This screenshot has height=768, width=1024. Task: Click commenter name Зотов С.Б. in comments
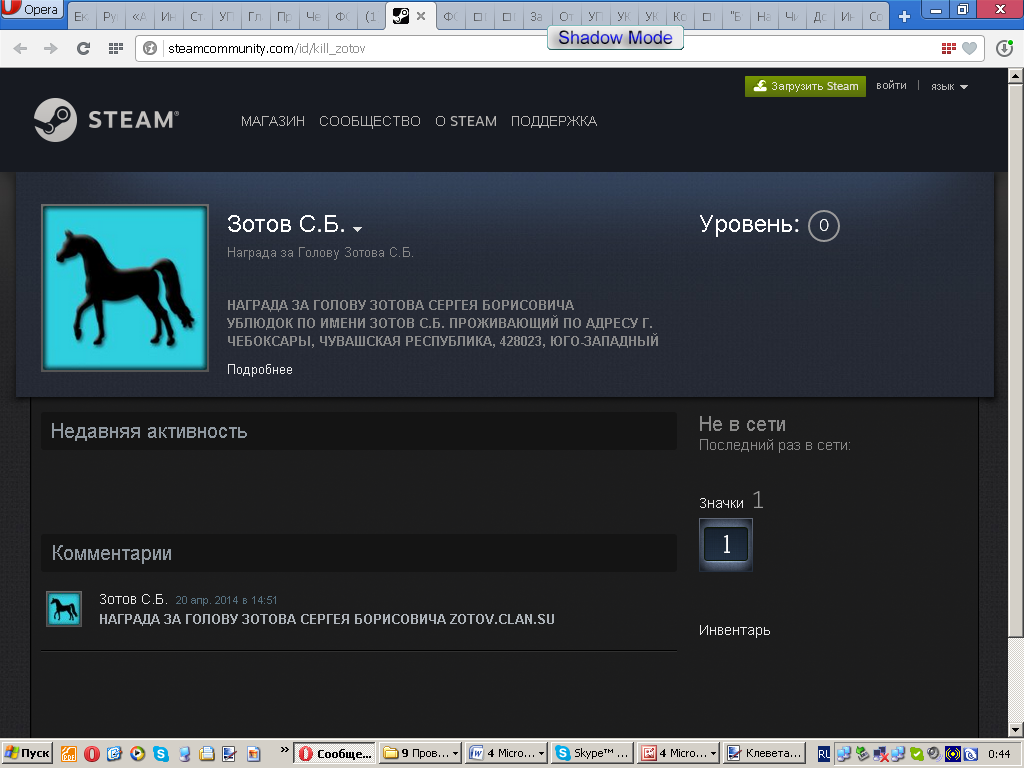tap(133, 600)
